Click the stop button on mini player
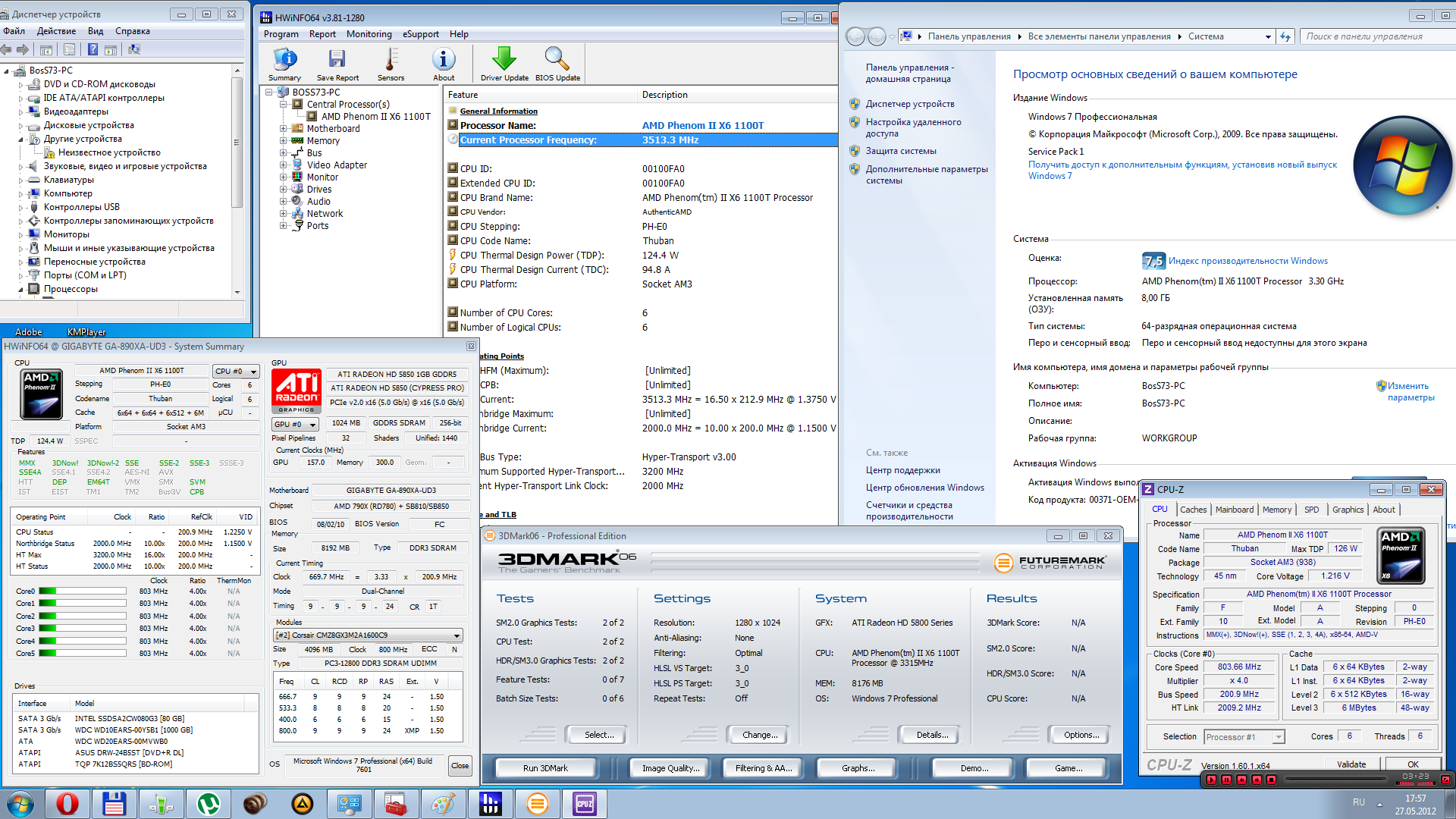1456x819 pixels. 1272,780
